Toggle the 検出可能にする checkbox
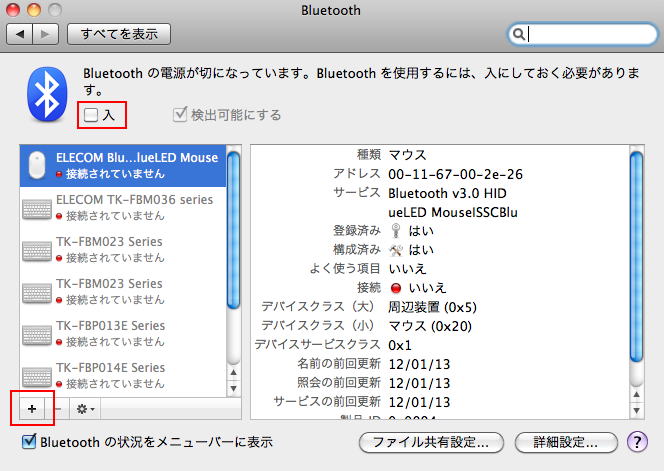 [x=180, y=114]
